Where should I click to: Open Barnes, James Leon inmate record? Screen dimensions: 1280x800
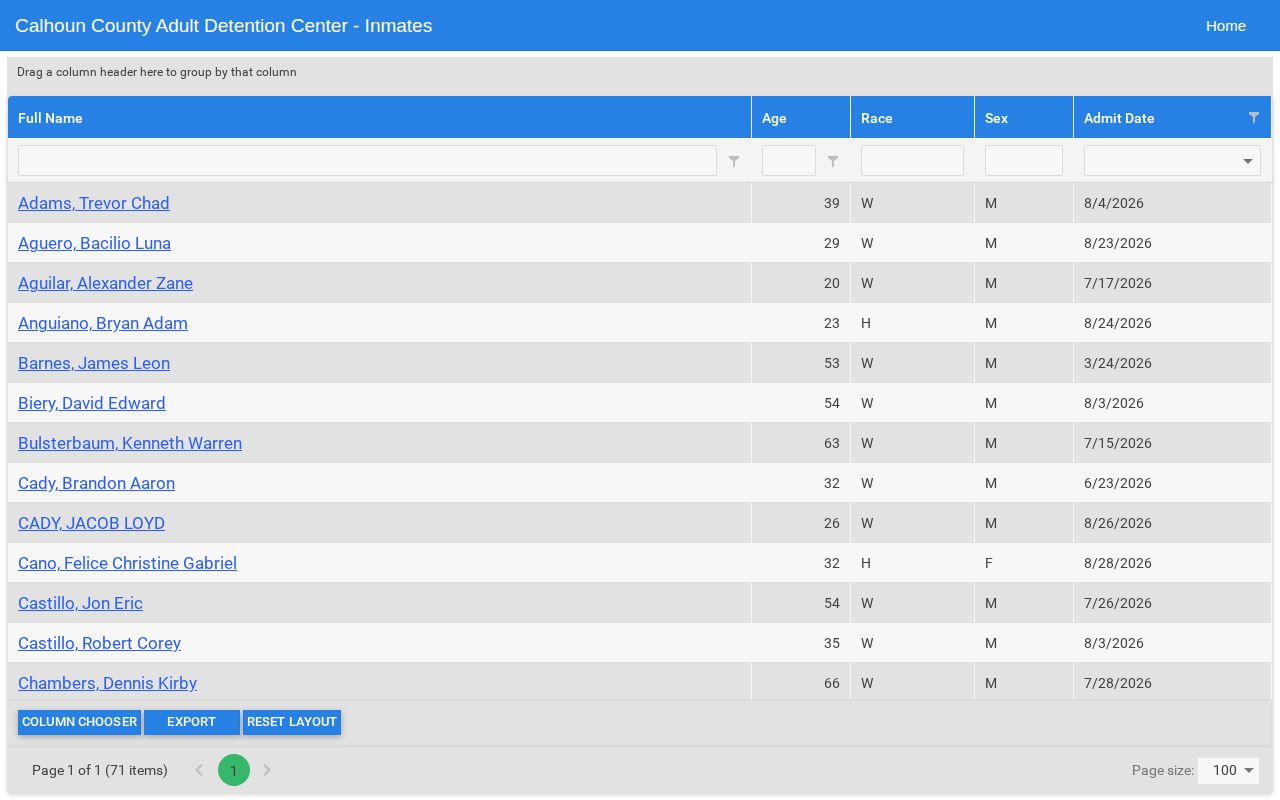[x=94, y=363]
